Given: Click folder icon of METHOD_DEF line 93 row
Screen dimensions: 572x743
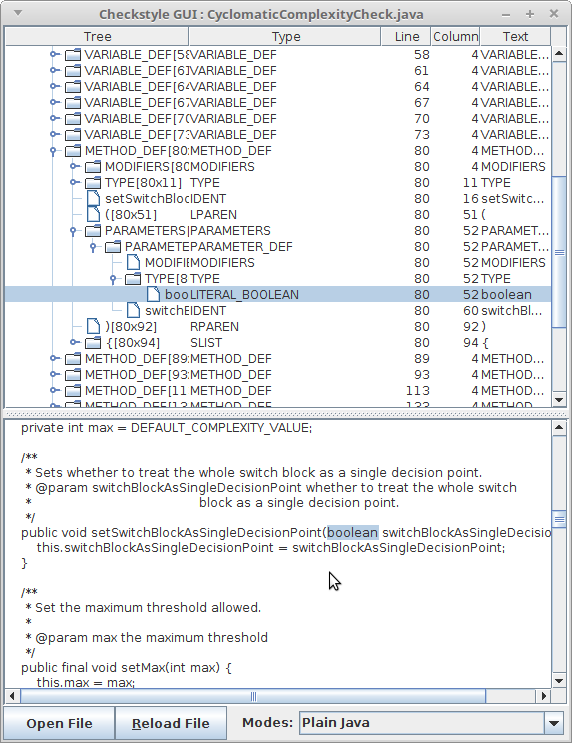Looking at the screenshot, I should pos(73,375).
